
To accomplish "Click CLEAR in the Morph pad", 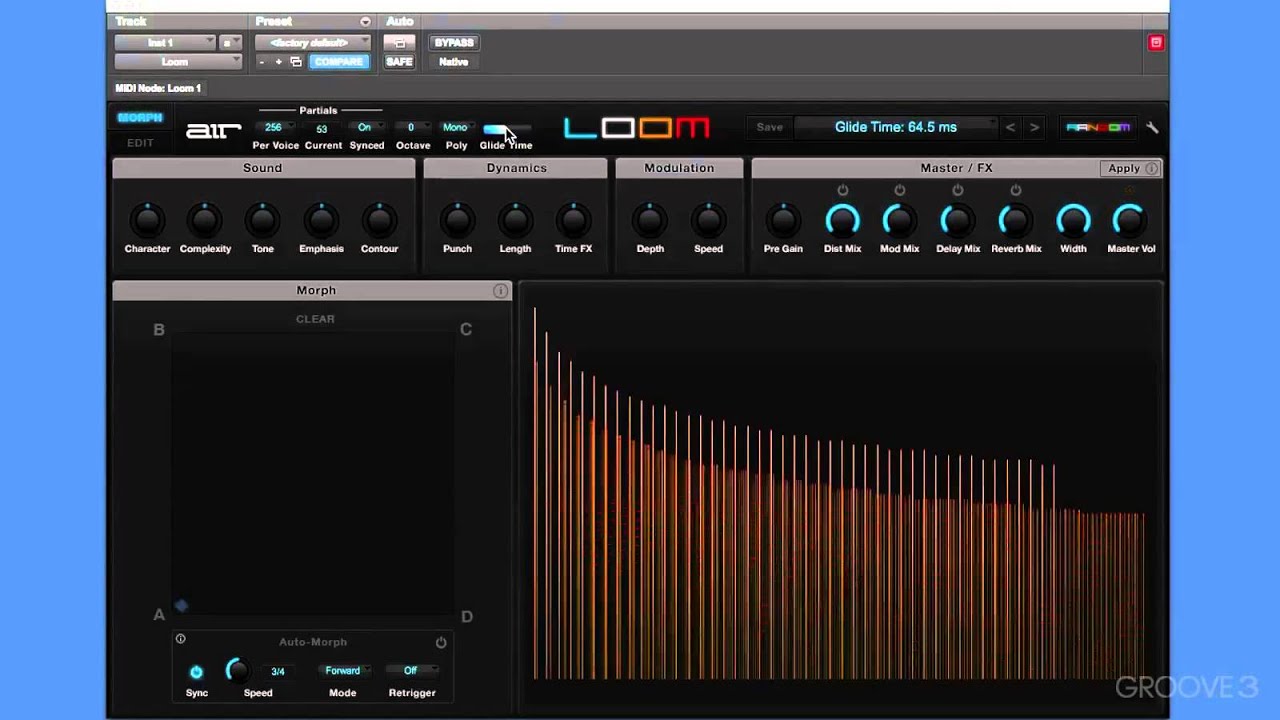I will (x=315, y=319).
